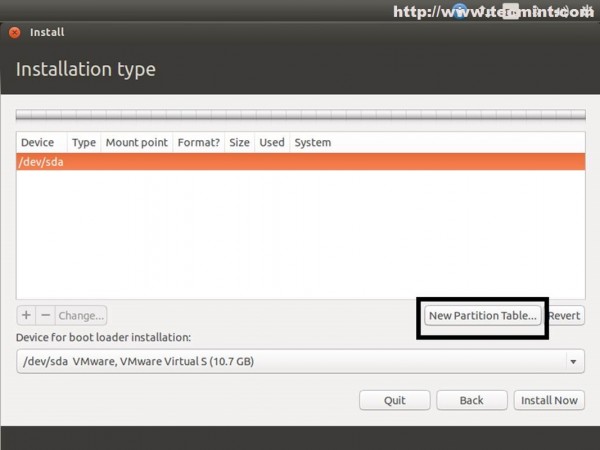
Task: Open the blue accessibility icon in top panel
Action: tap(460, 11)
